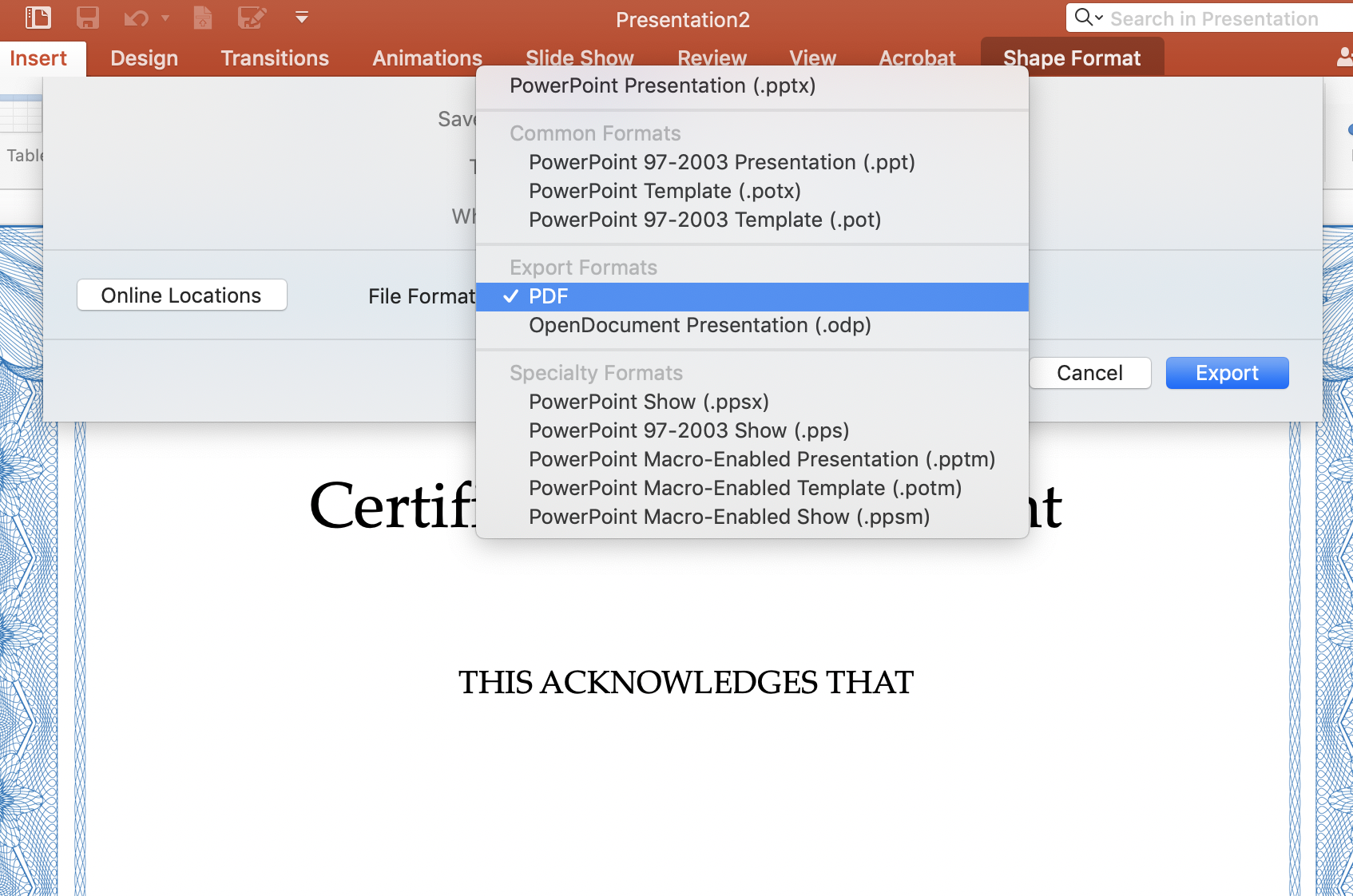Screen dimensions: 1353x896
Task: Choose PowerPoint Template (.potx) format
Action: [x=752, y=191]
